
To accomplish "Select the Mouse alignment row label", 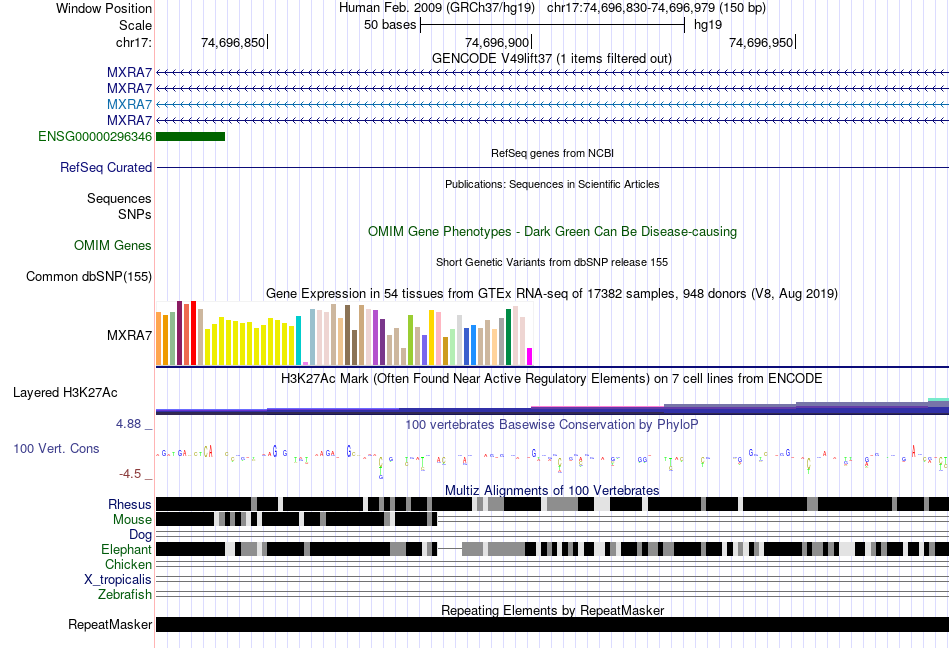I will click(x=132, y=520).
